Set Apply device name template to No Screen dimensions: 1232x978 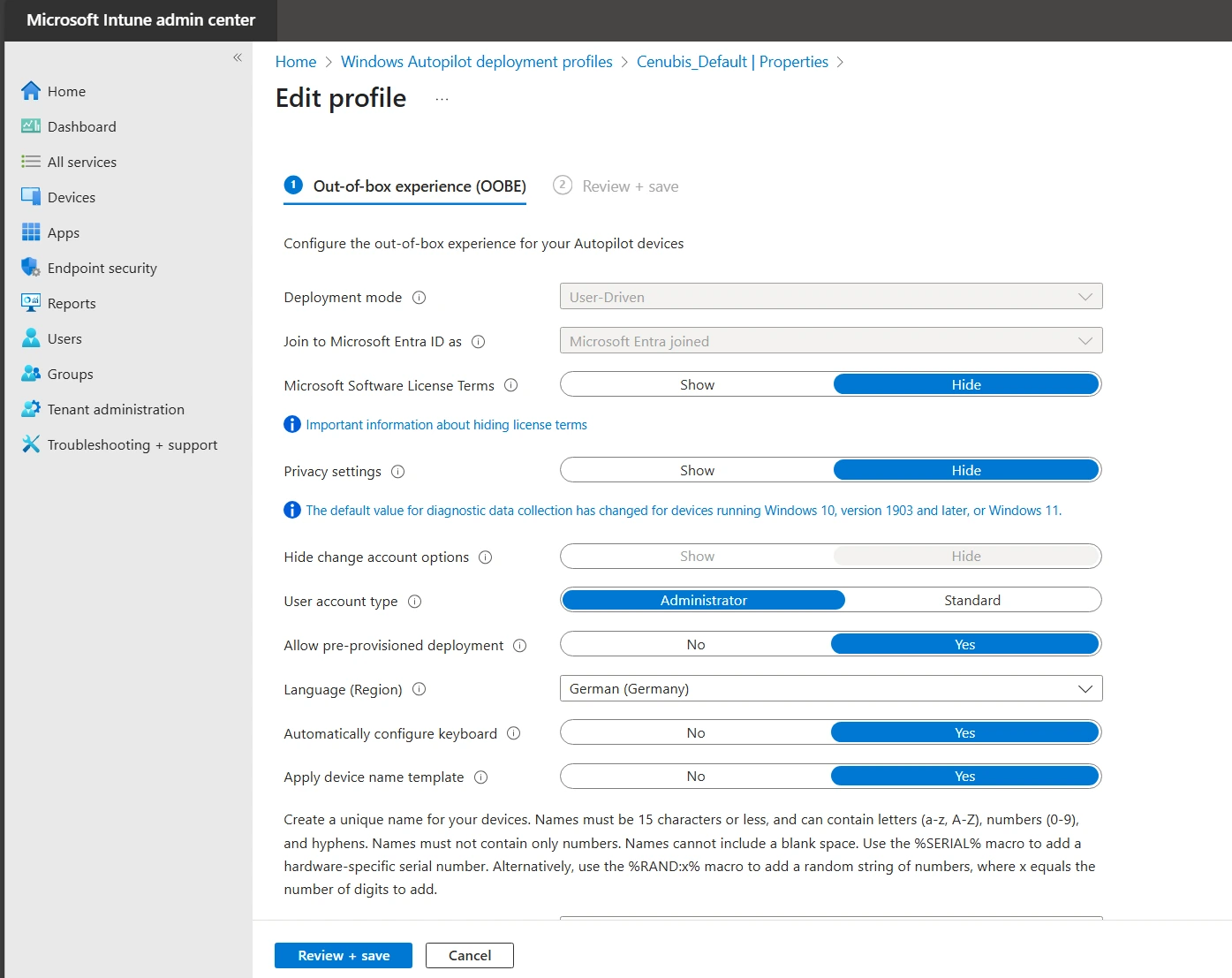click(696, 776)
